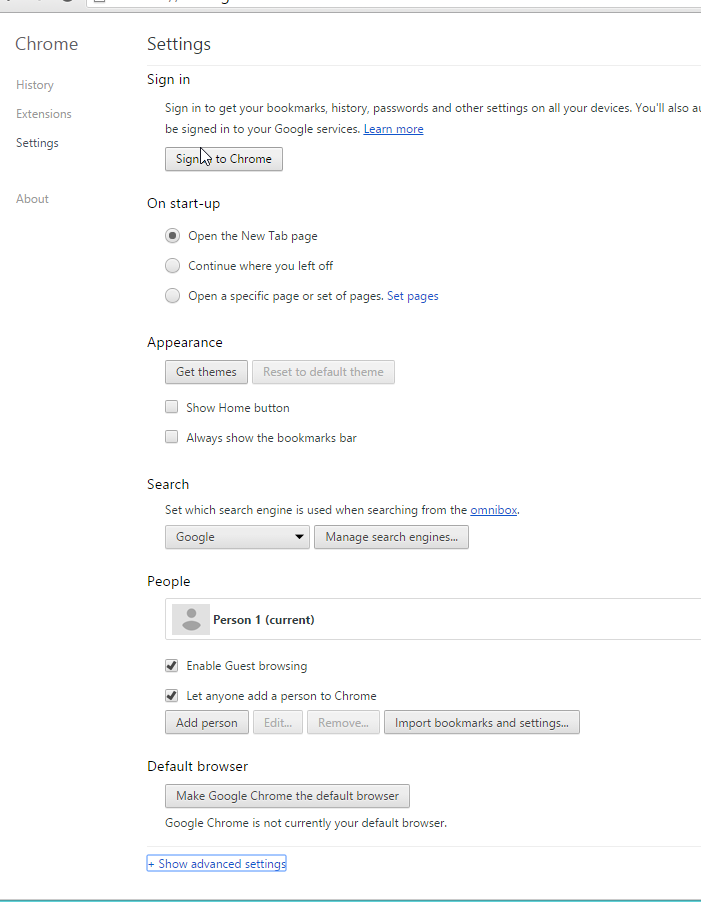The image size is (701, 902).
Task: Expand Show advanced settings
Action: 217,864
